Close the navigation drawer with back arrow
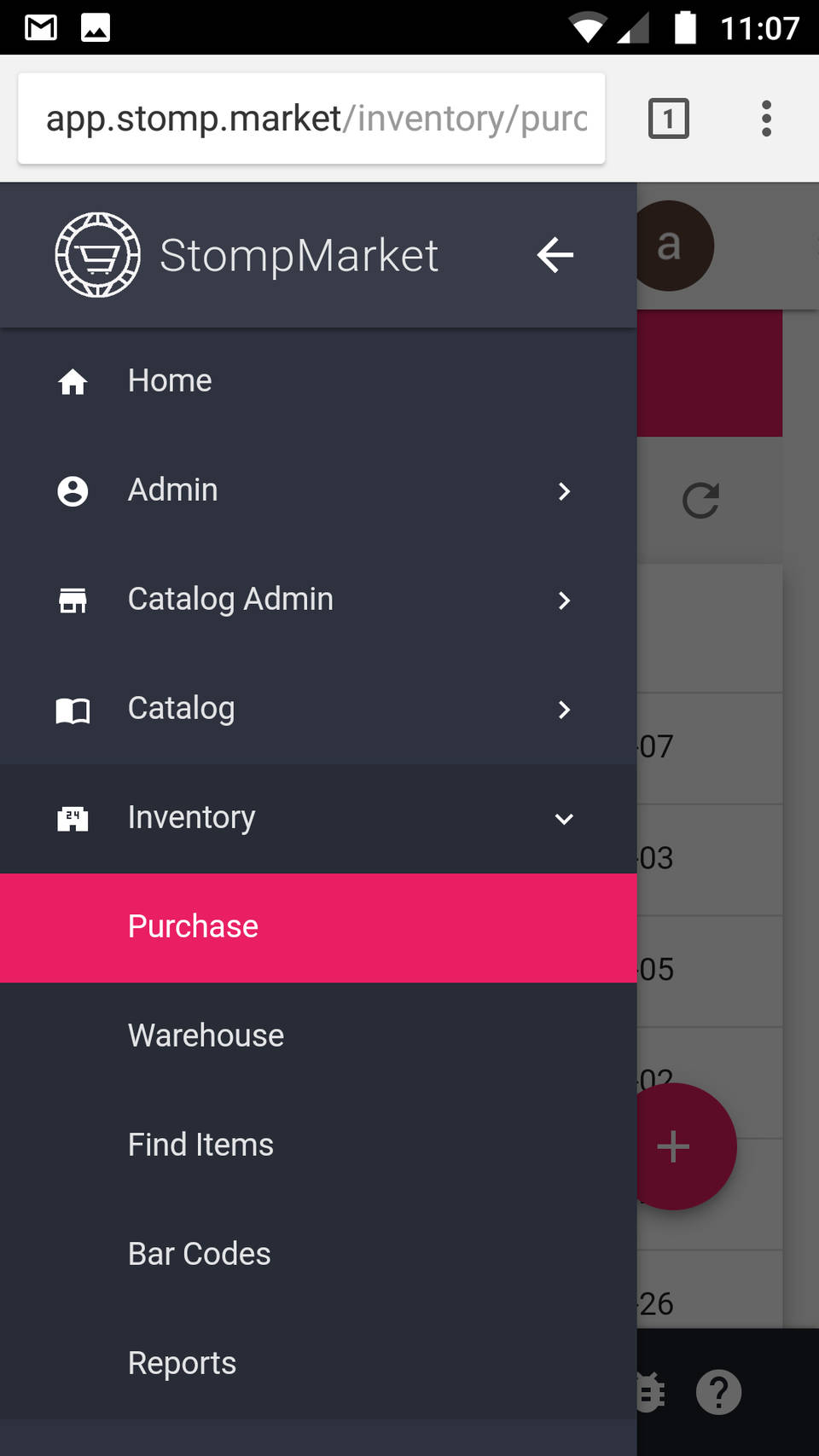 click(x=555, y=255)
